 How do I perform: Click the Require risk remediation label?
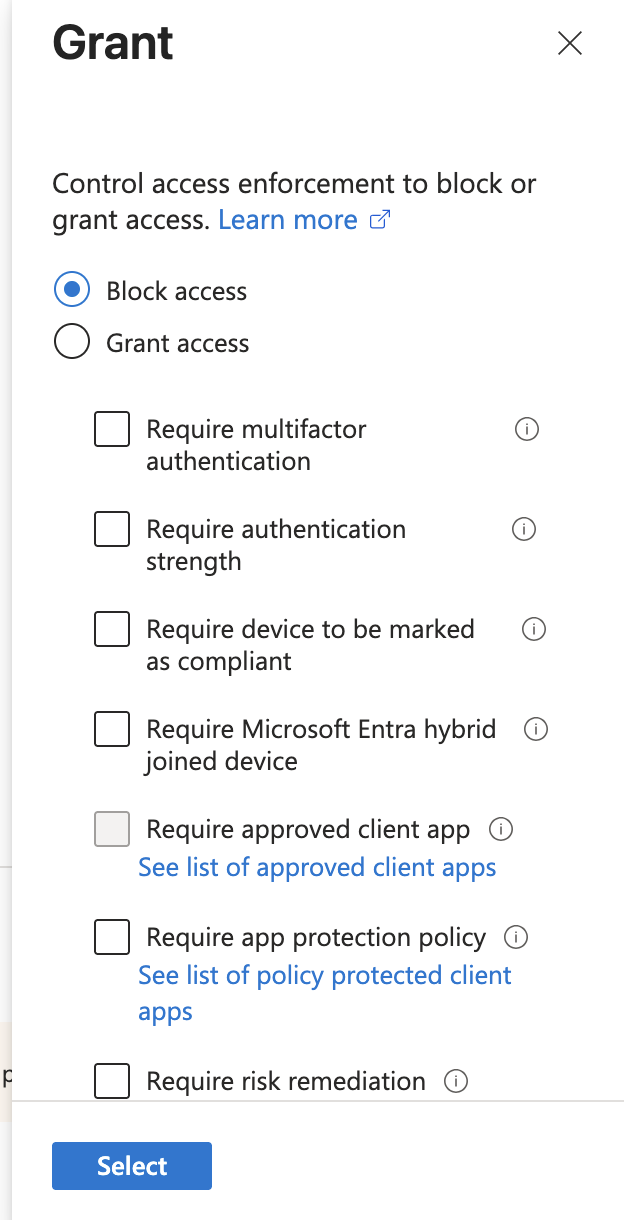(x=286, y=1081)
